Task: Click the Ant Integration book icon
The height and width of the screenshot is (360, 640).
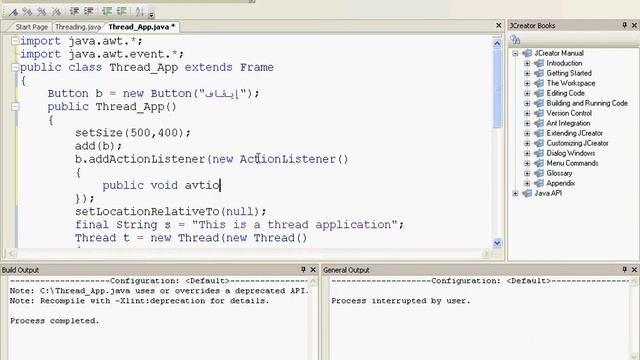Action: (x=539, y=123)
